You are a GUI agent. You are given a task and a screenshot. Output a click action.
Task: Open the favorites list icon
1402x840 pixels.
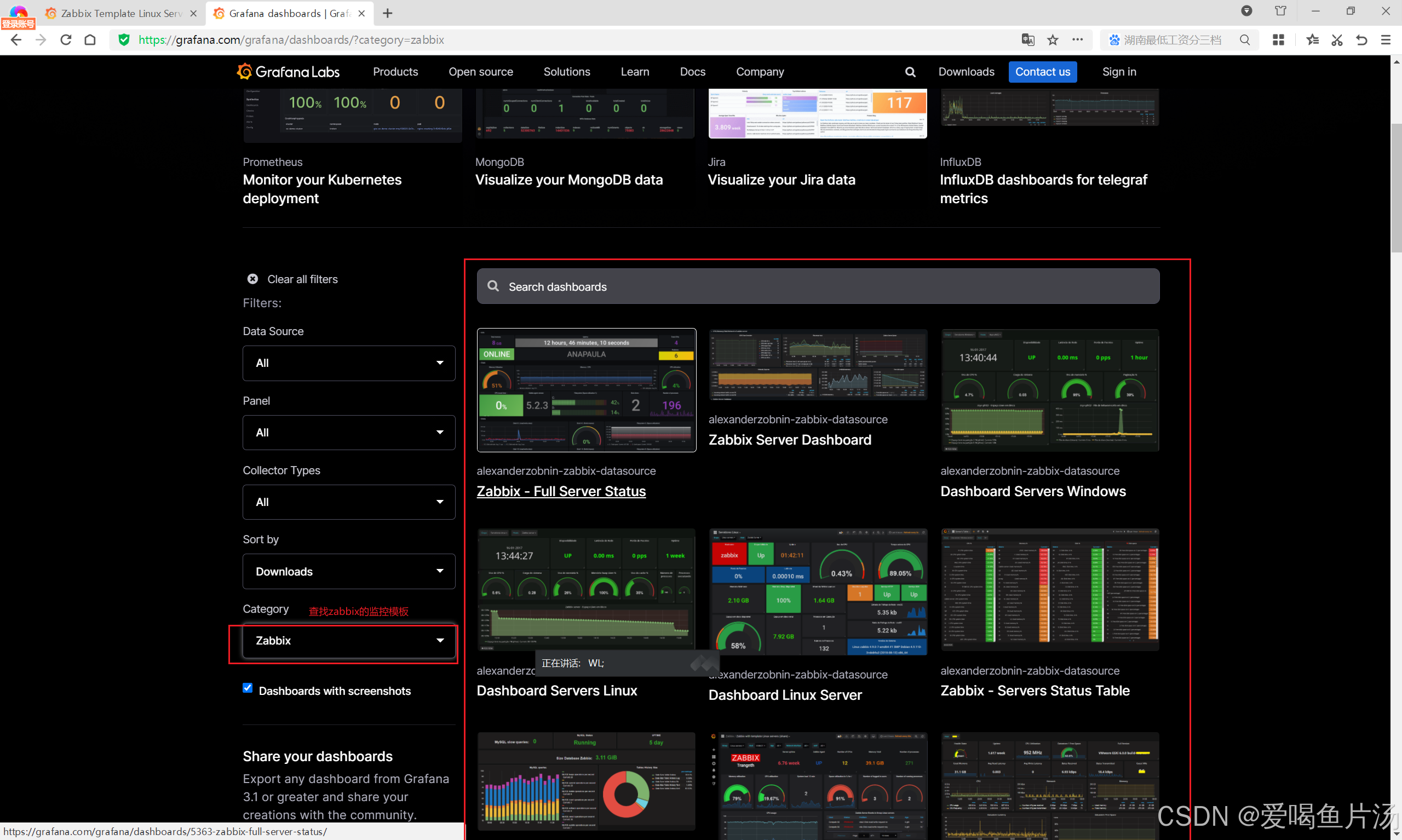1313,39
